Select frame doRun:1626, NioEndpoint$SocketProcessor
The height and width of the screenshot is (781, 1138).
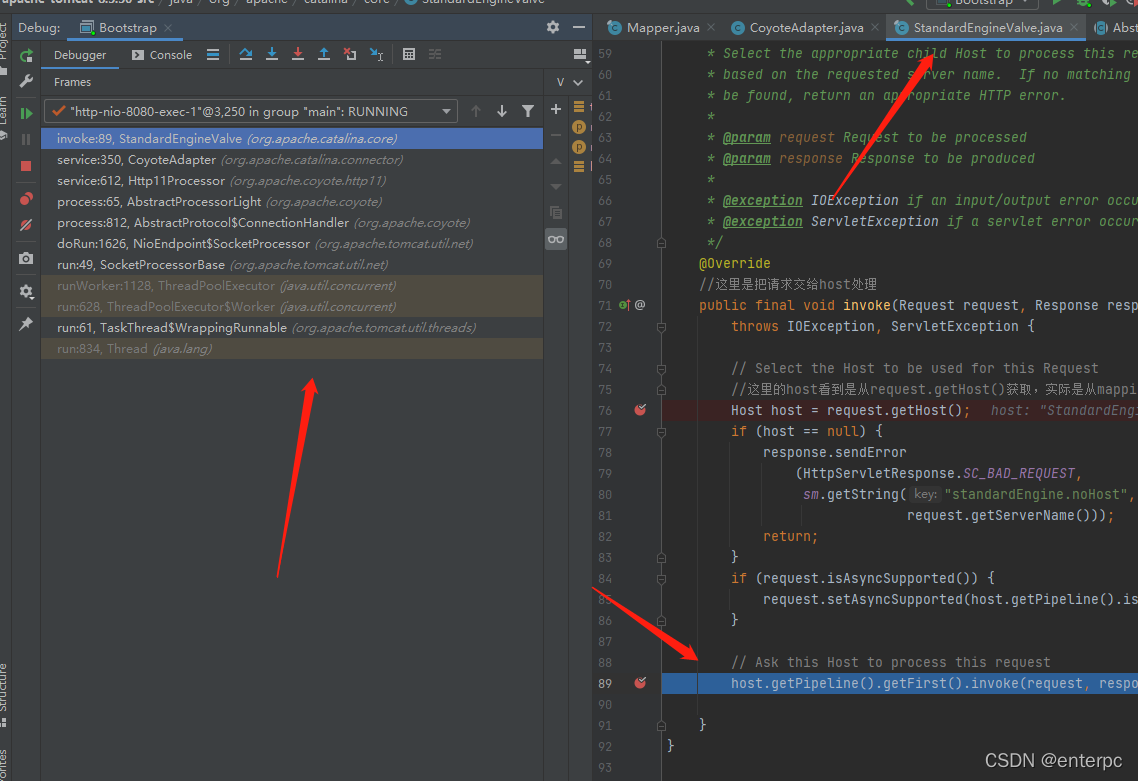click(292, 244)
